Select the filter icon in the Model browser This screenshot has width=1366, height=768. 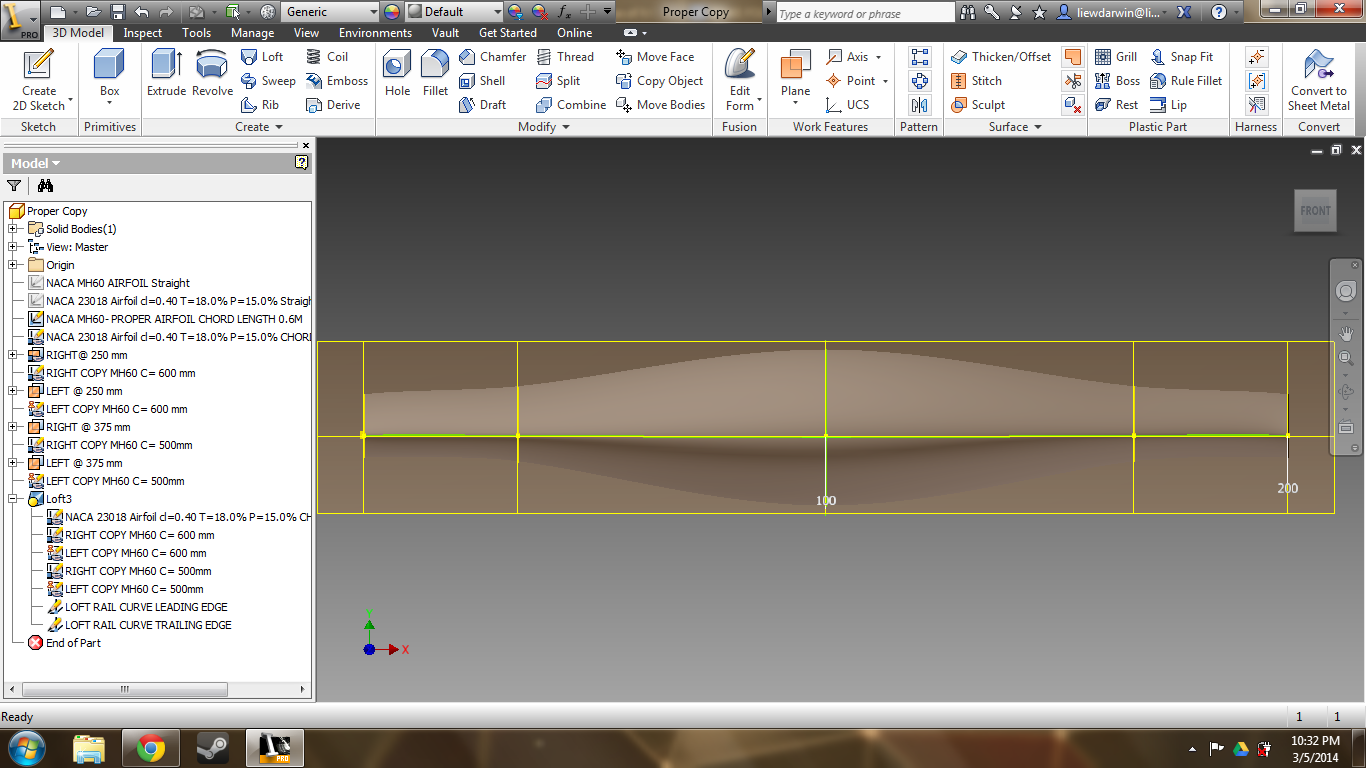[14, 186]
